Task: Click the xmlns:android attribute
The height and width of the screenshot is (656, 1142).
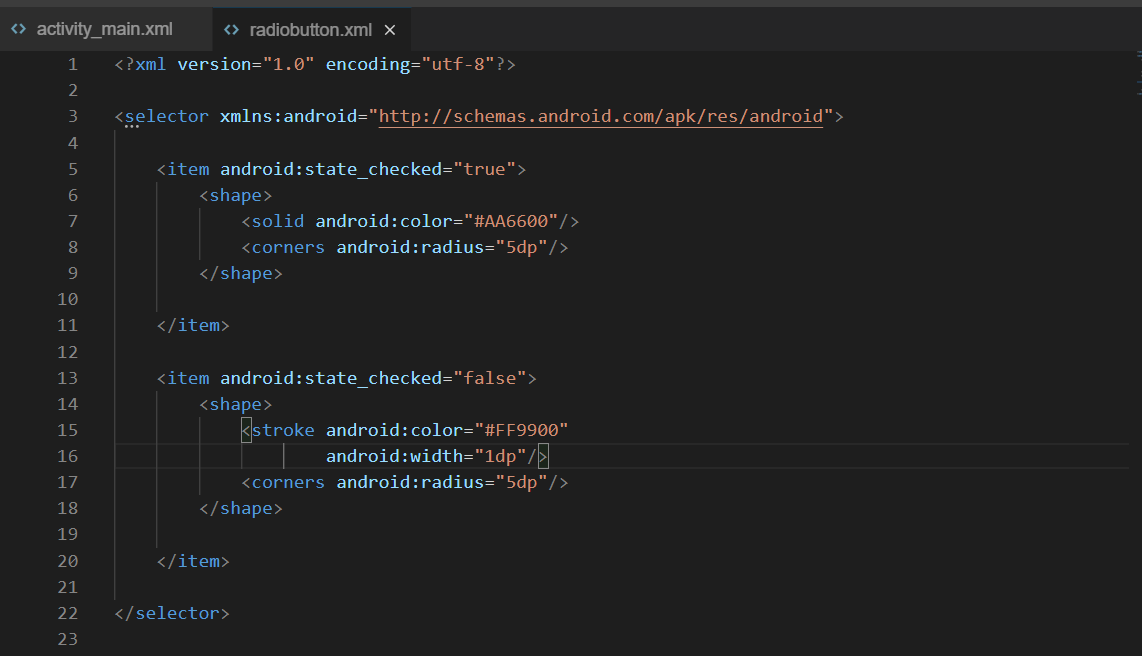Action: click(288, 116)
